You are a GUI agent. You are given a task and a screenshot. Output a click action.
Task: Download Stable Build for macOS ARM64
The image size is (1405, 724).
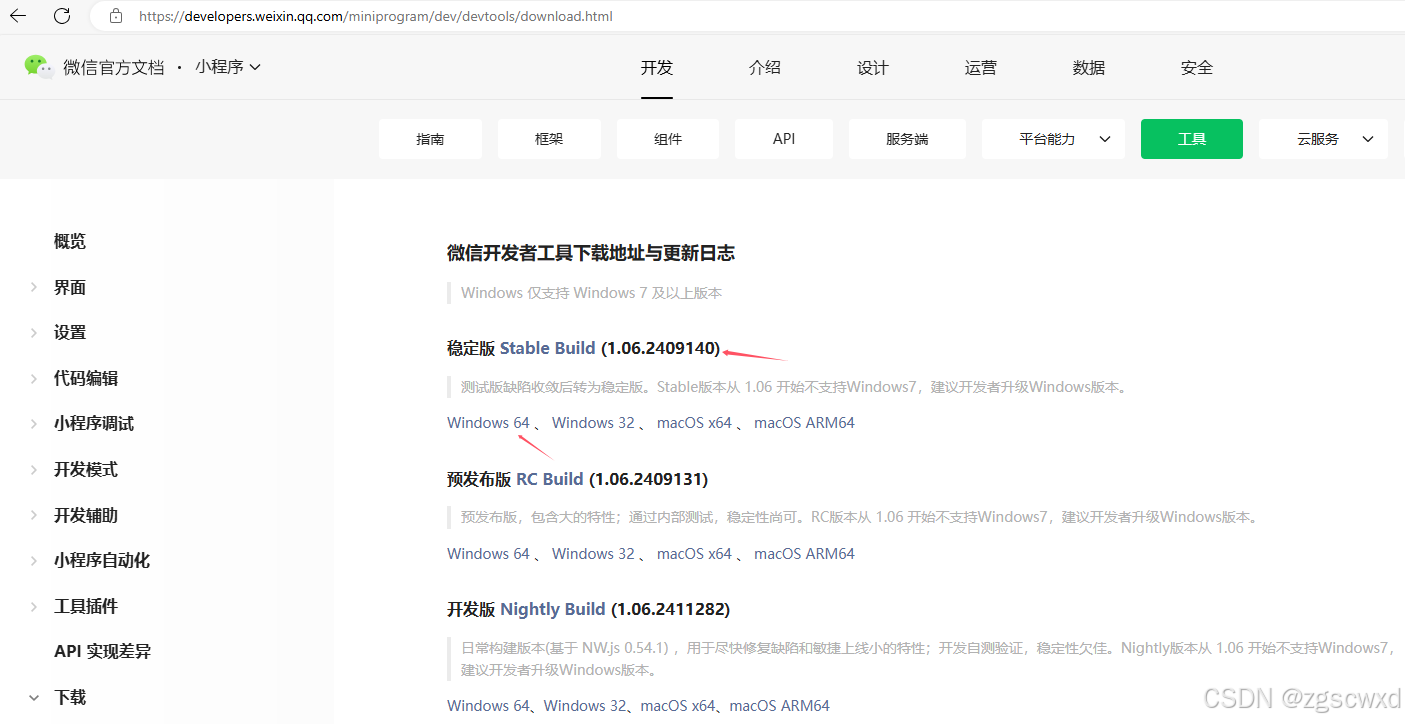click(x=804, y=423)
